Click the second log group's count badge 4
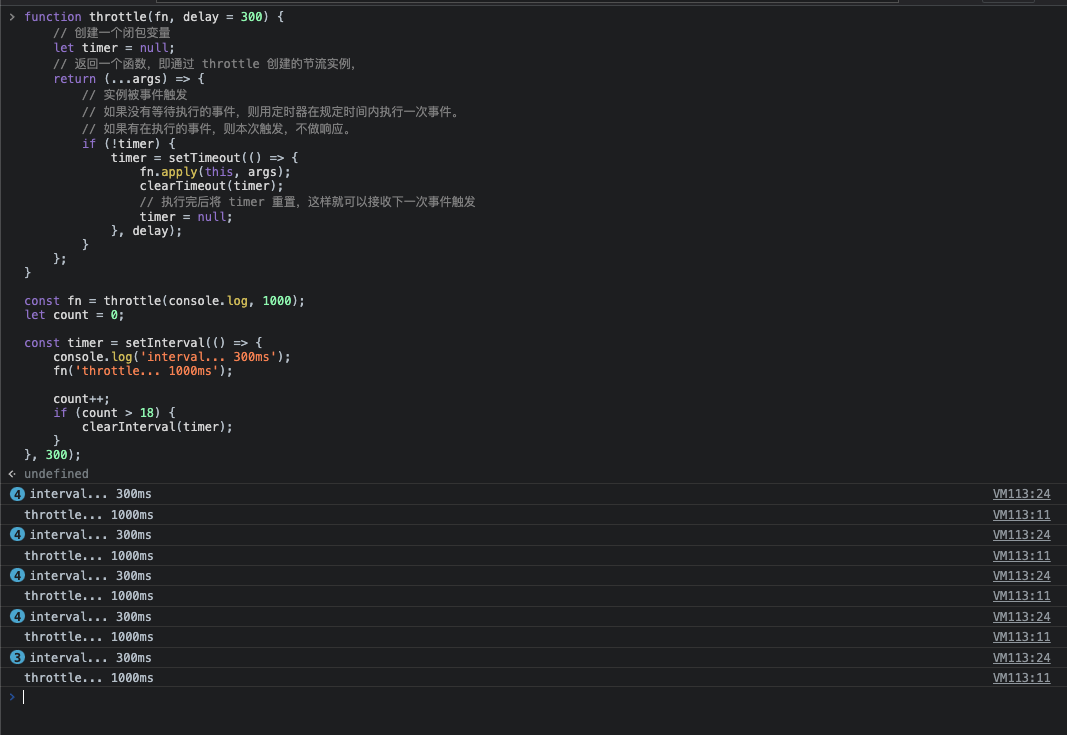This screenshot has width=1067, height=735. (x=17, y=535)
